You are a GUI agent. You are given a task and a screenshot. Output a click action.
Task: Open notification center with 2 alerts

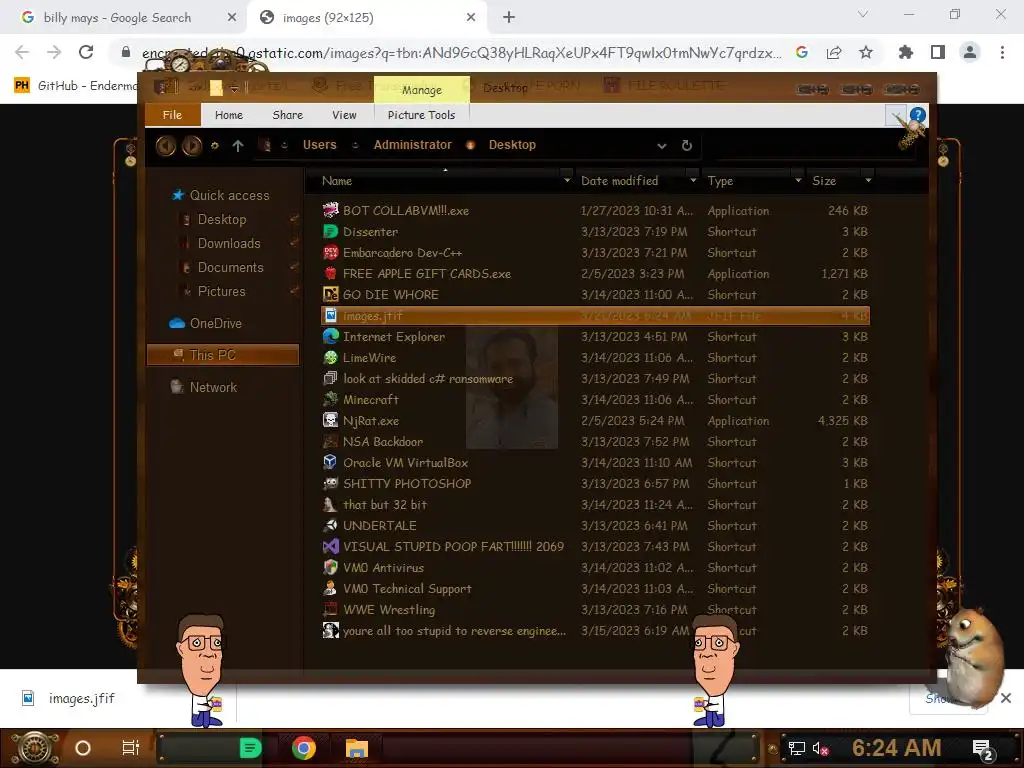983,750
